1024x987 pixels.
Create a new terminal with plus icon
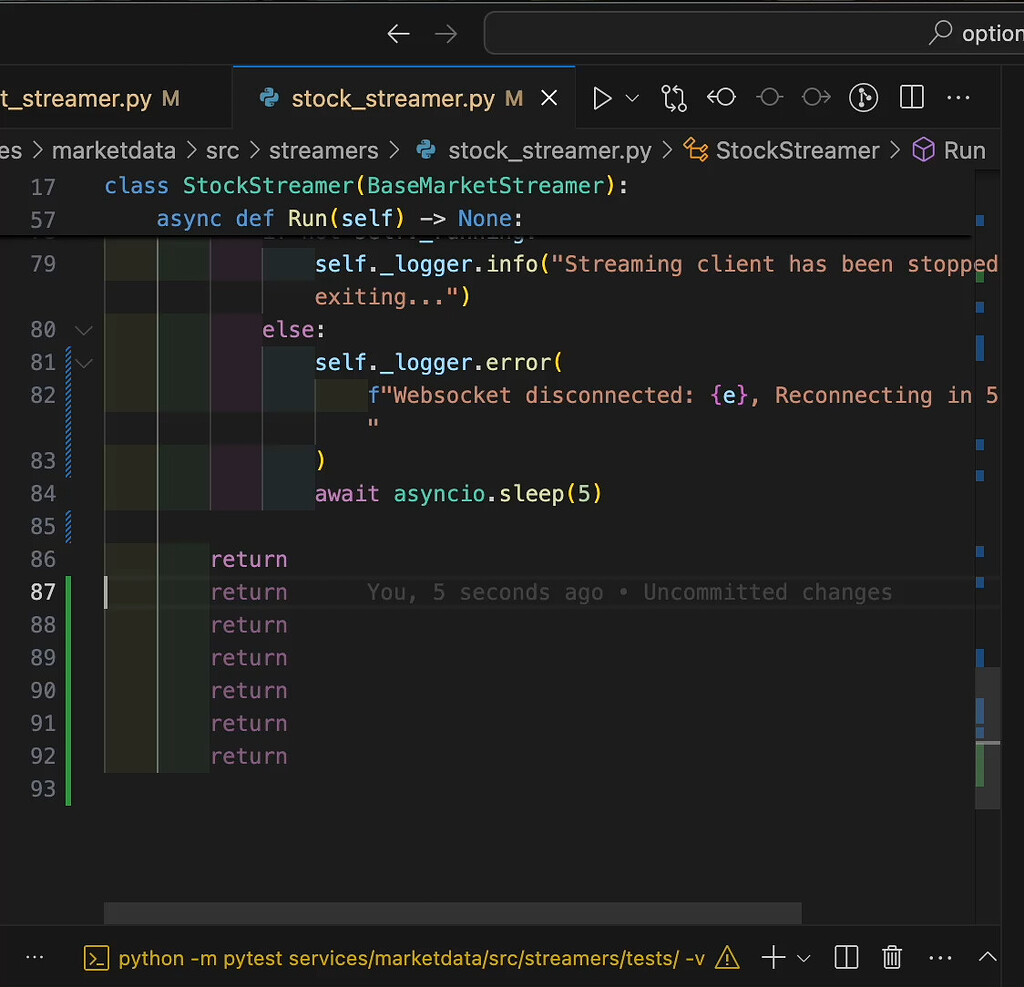click(x=772, y=958)
